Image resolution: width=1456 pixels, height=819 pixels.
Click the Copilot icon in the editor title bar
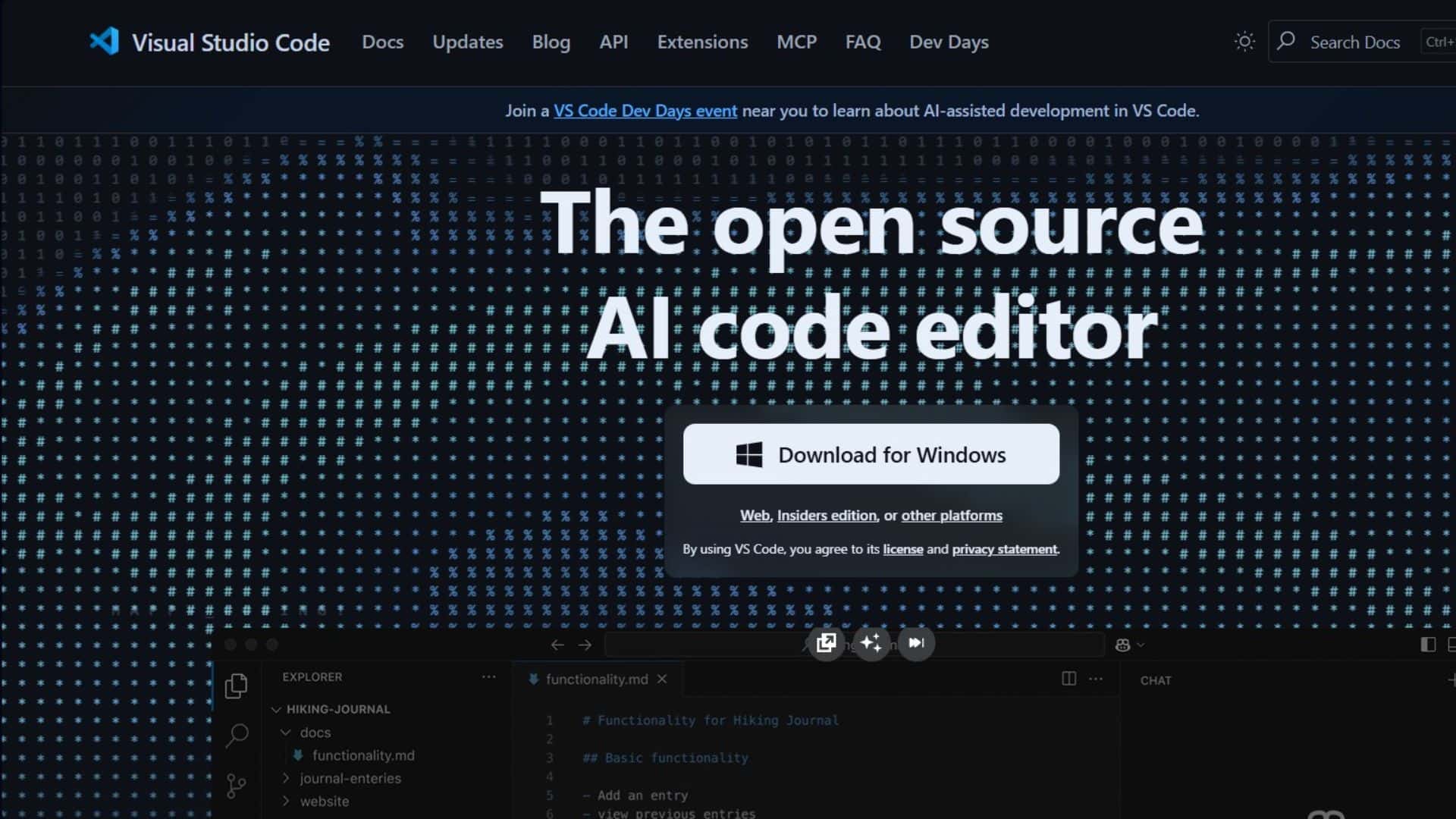(x=1123, y=645)
